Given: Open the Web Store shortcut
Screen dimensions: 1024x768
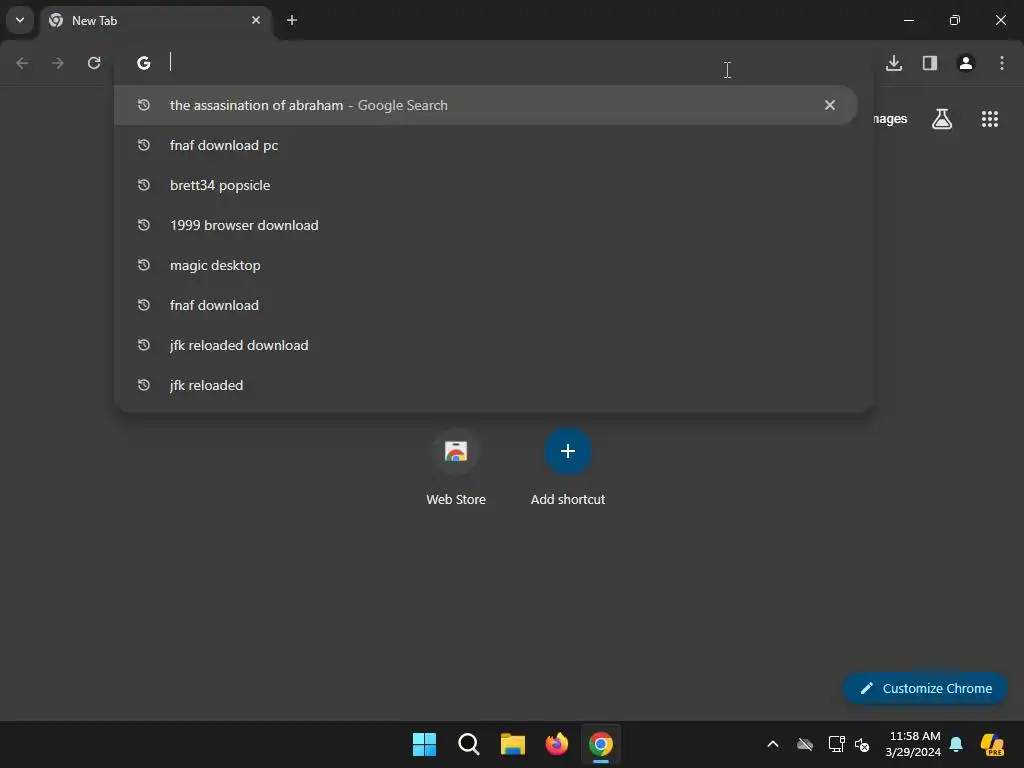Looking at the screenshot, I should click(456, 468).
